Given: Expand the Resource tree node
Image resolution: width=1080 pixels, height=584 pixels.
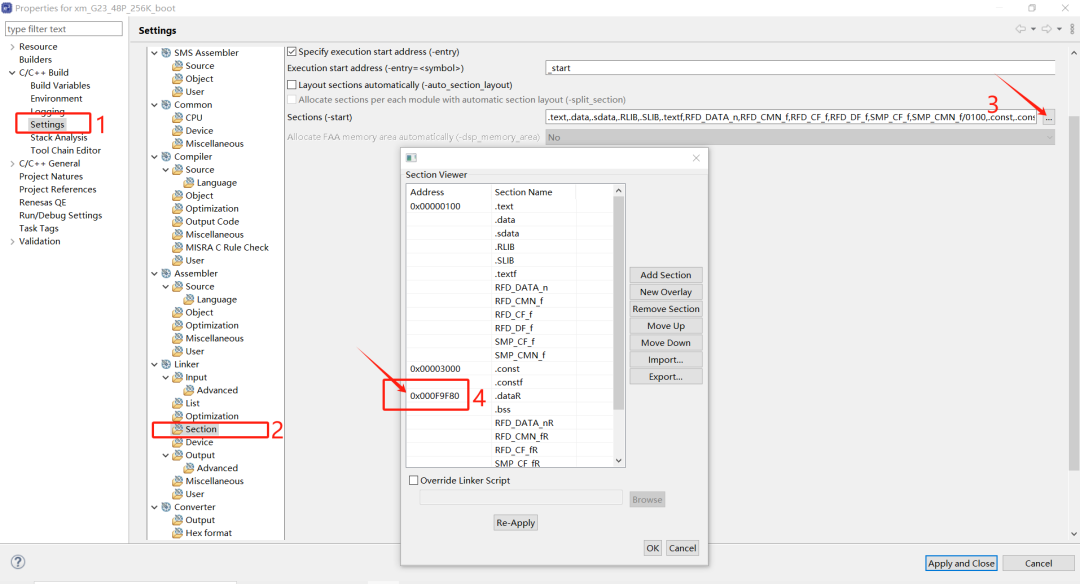Looking at the screenshot, I should [x=12, y=47].
